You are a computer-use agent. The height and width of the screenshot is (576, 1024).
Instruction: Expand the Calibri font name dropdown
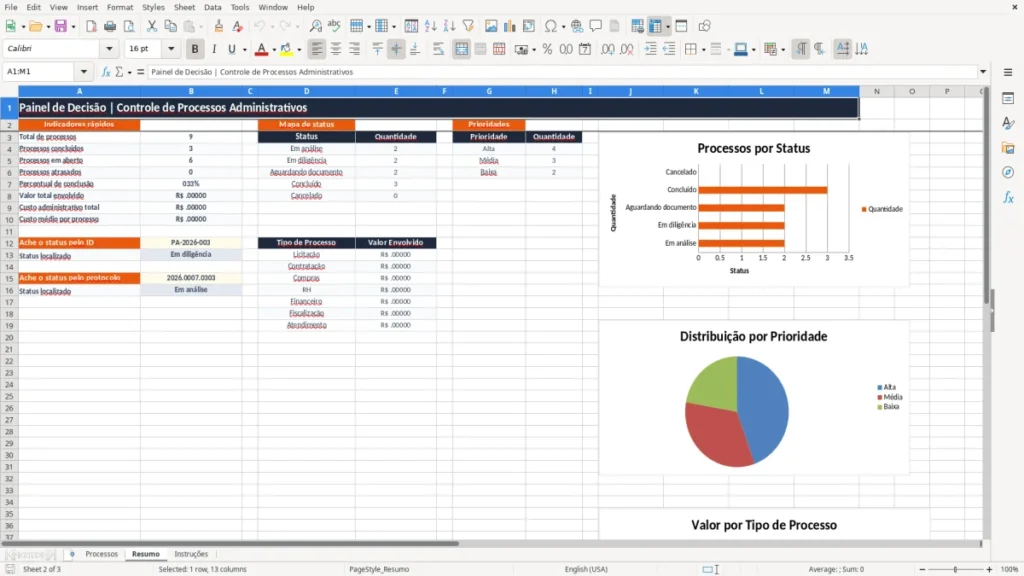click(109, 49)
